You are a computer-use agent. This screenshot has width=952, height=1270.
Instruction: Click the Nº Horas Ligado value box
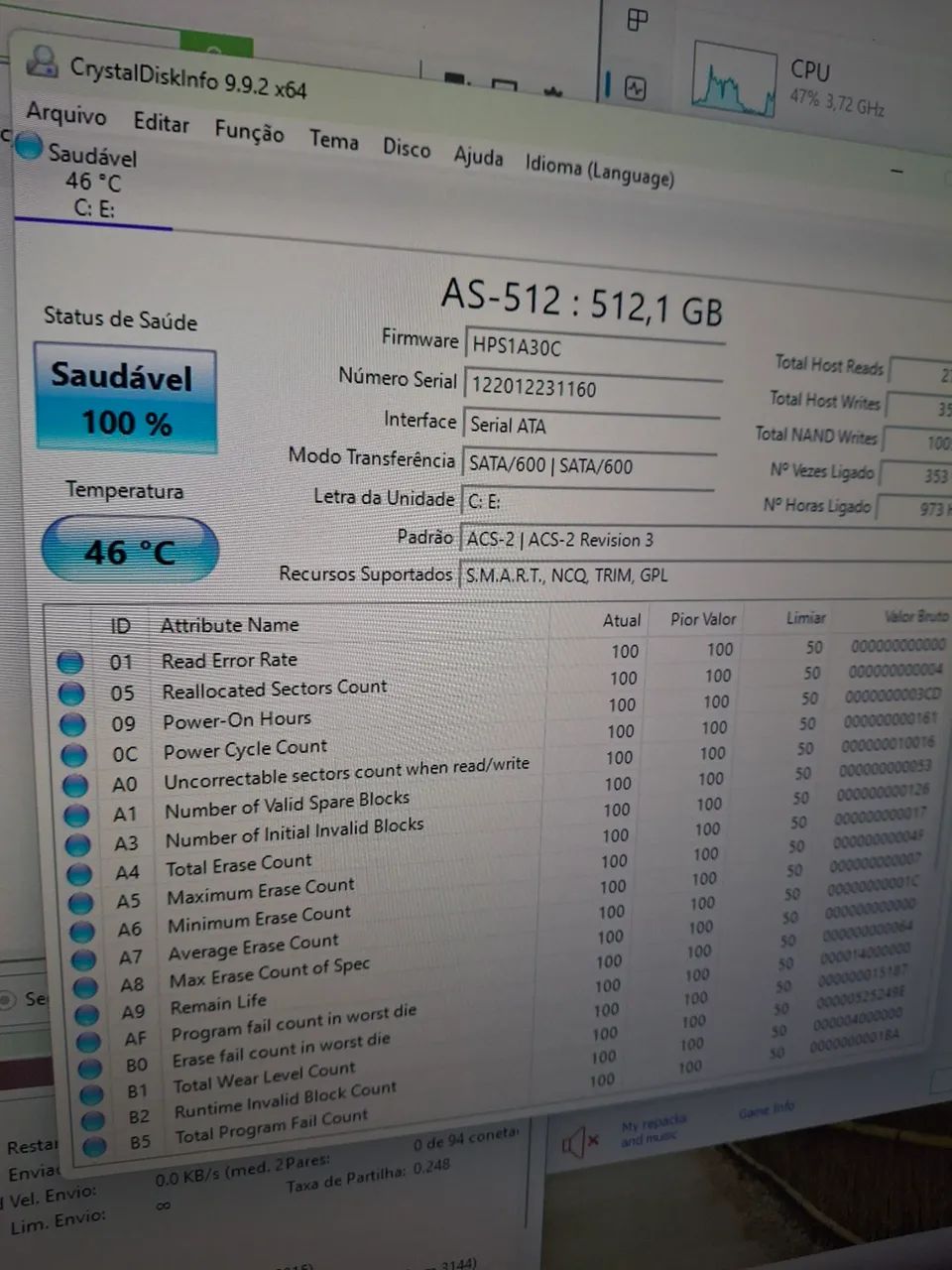pyautogui.click(x=914, y=508)
